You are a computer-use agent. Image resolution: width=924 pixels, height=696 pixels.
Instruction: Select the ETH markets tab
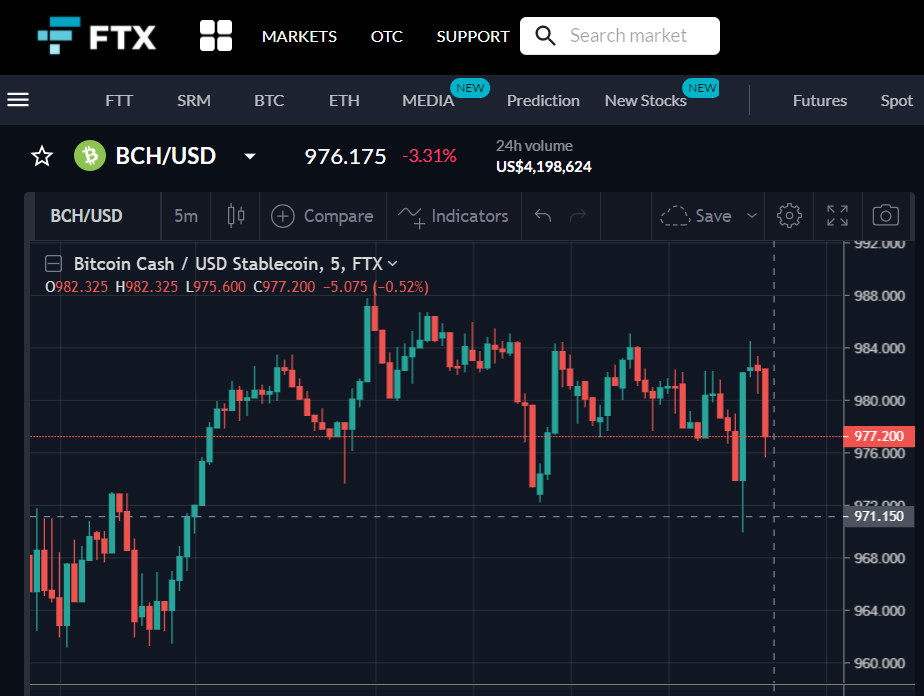(344, 101)
